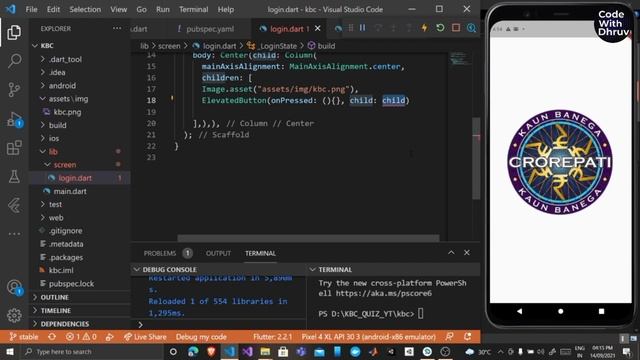Close the login.dart editor tab
The width and height of the screenshot is (640, 360).
click(318, 28)
